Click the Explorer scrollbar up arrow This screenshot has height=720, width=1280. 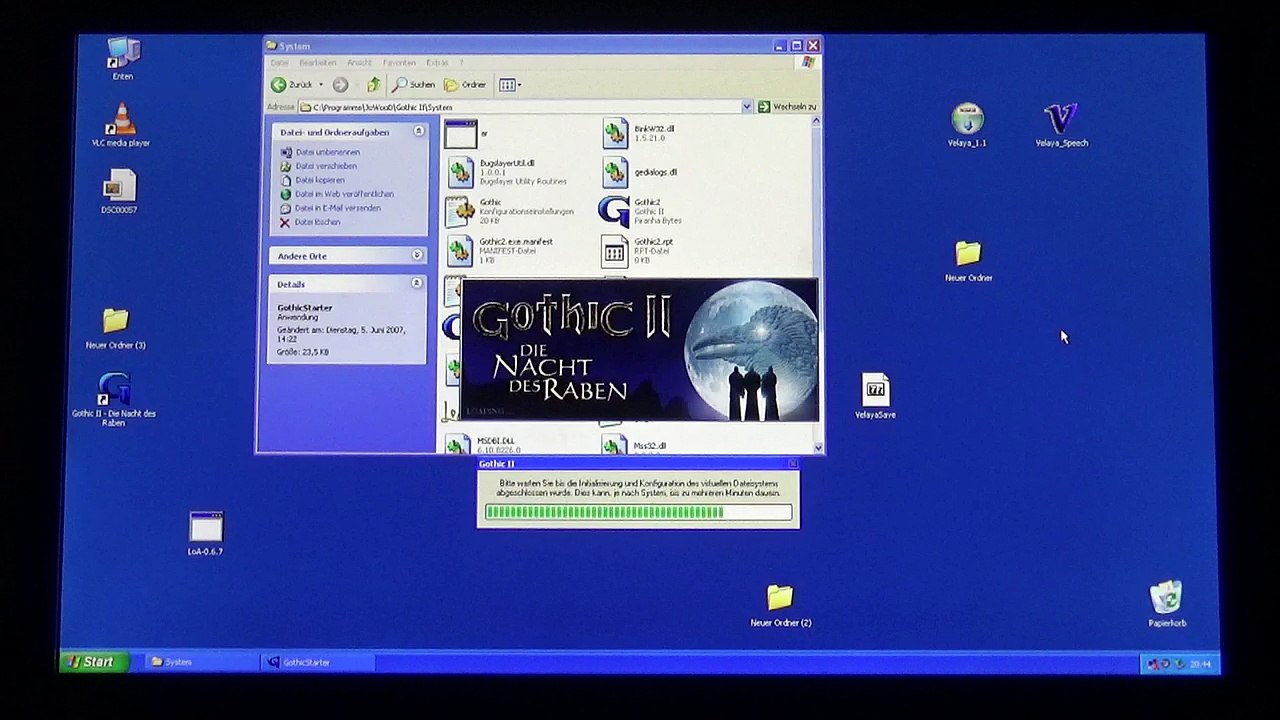(x=817, y=121)
